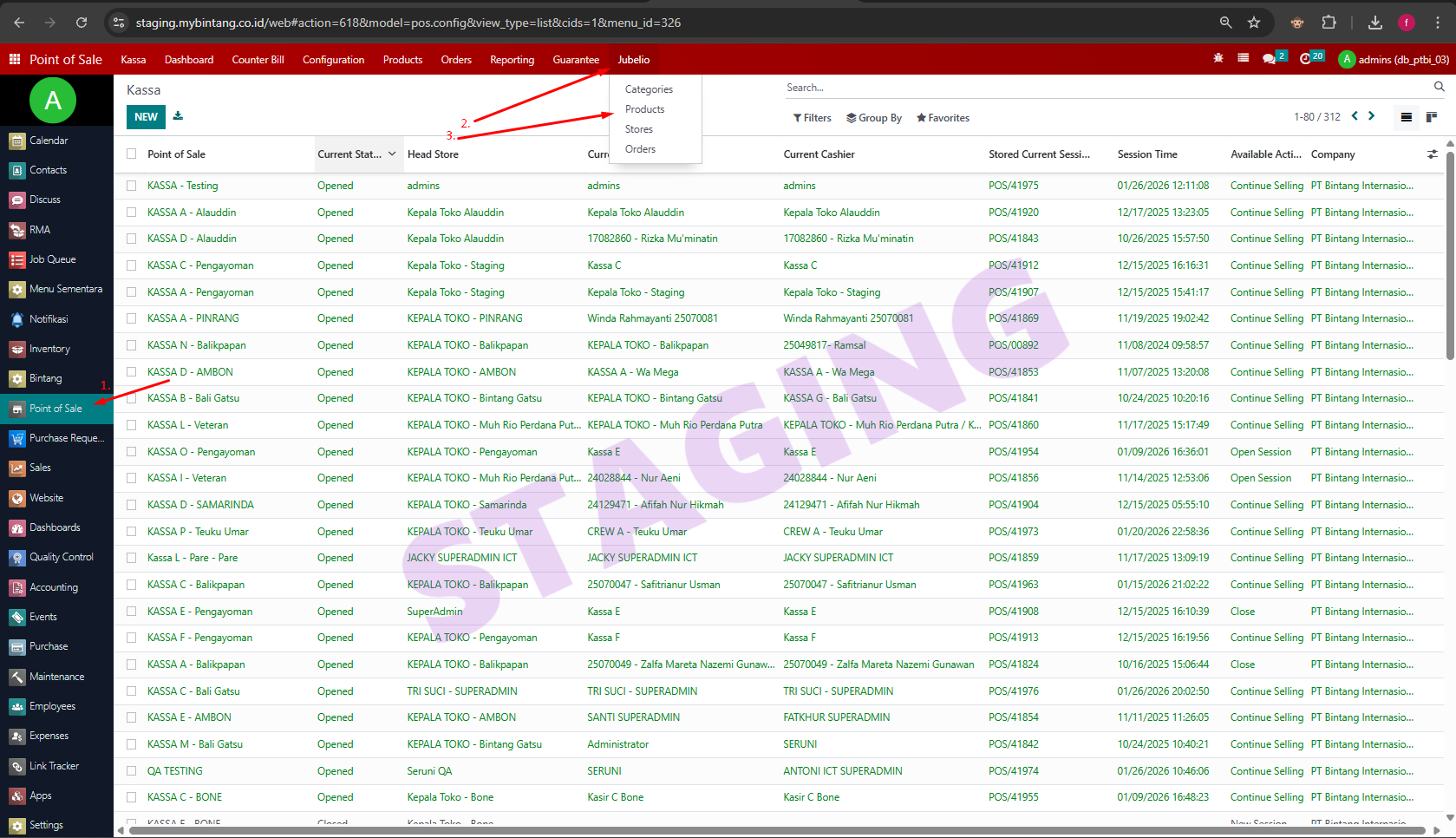Image resolution: width=1456 pixels, height=838 pixels.
Task: Choose Categories from the Jubelio submenu
Action: [x=649, y=89]
